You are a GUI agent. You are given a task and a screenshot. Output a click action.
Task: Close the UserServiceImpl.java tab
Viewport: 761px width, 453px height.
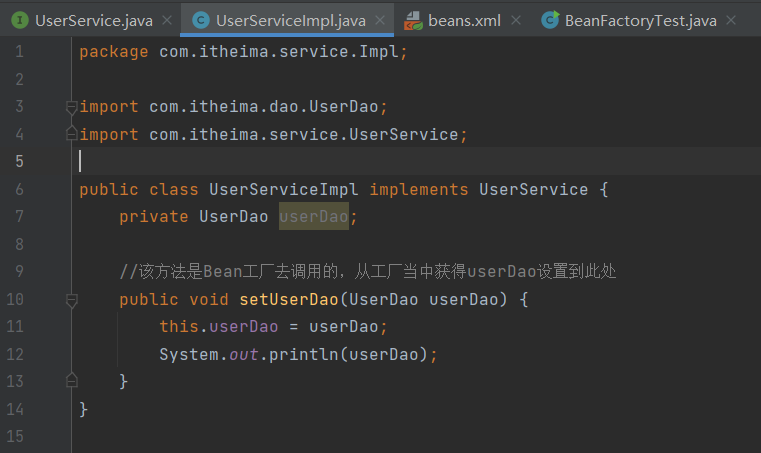[380, 20]
